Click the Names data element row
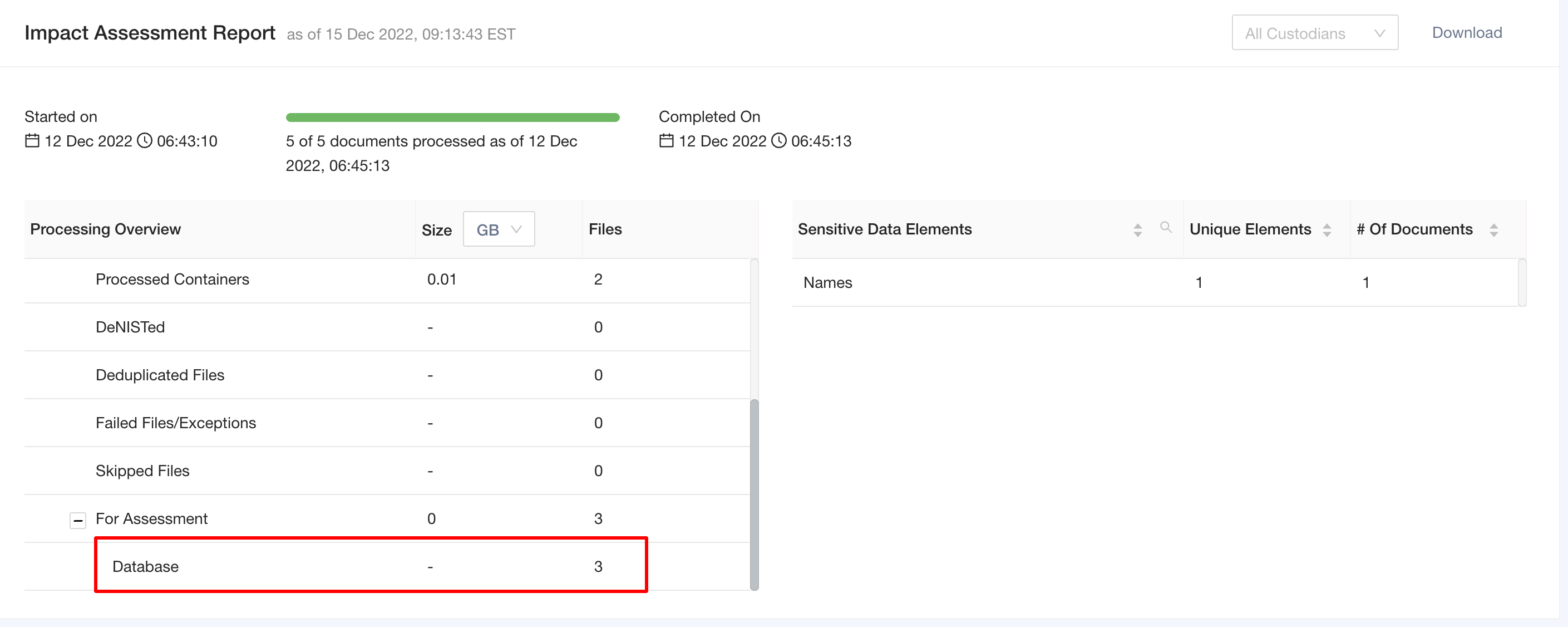 [827, 283]
